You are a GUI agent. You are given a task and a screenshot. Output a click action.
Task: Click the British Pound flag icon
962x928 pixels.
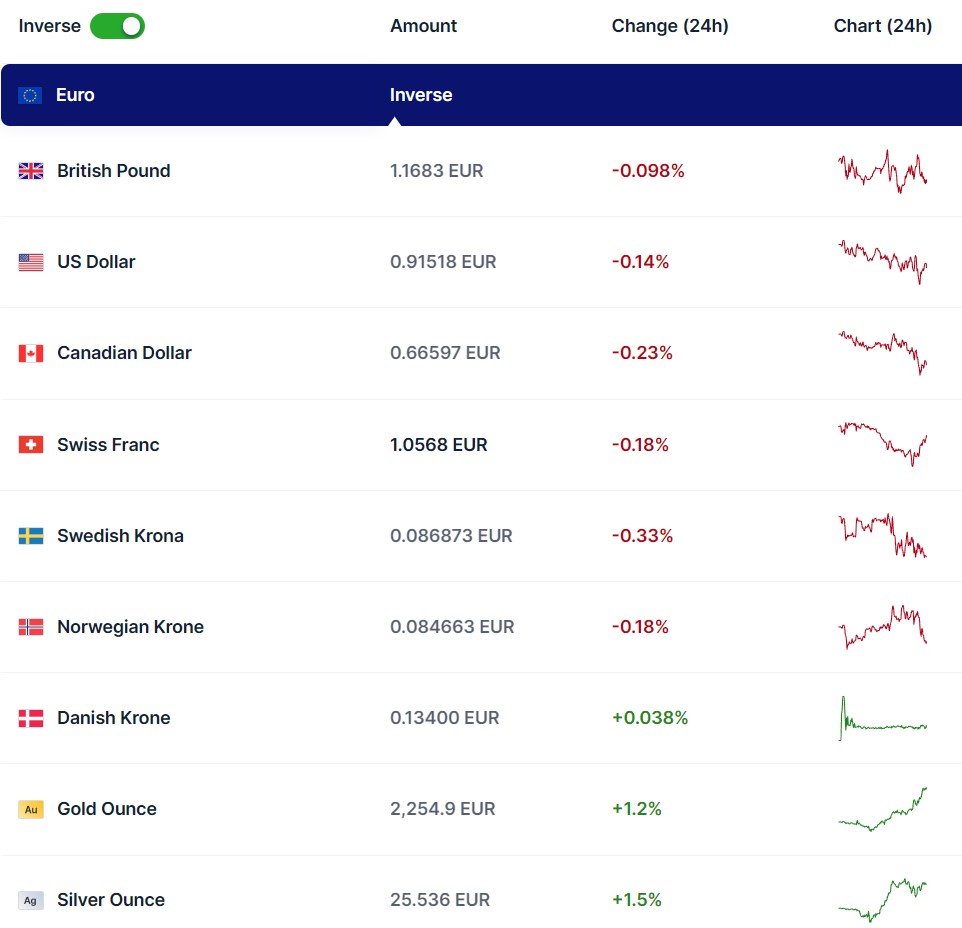(x=31, y=171)
